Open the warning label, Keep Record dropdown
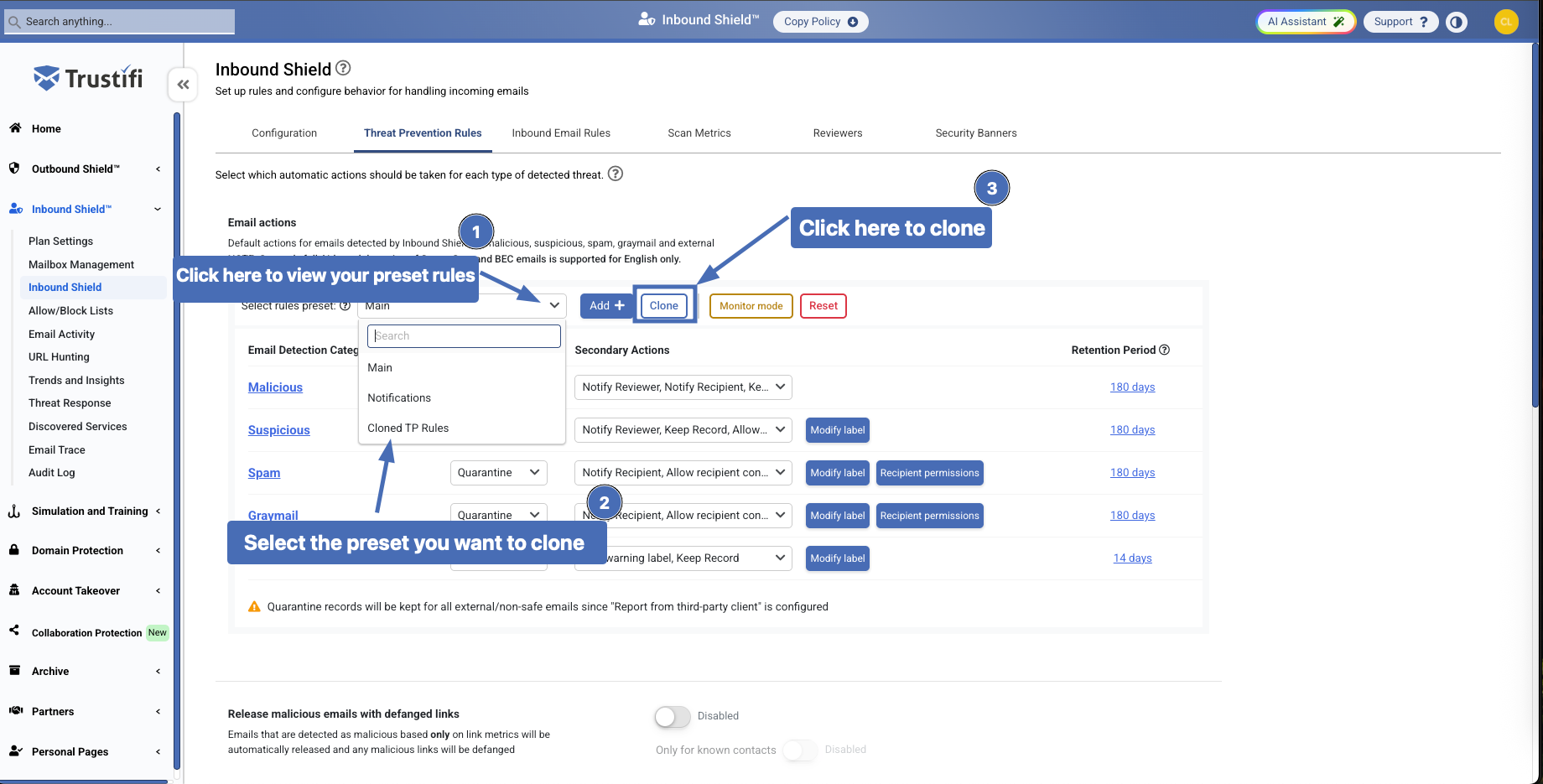Screen dimensions: 1543x784 [x=683, y=558]
